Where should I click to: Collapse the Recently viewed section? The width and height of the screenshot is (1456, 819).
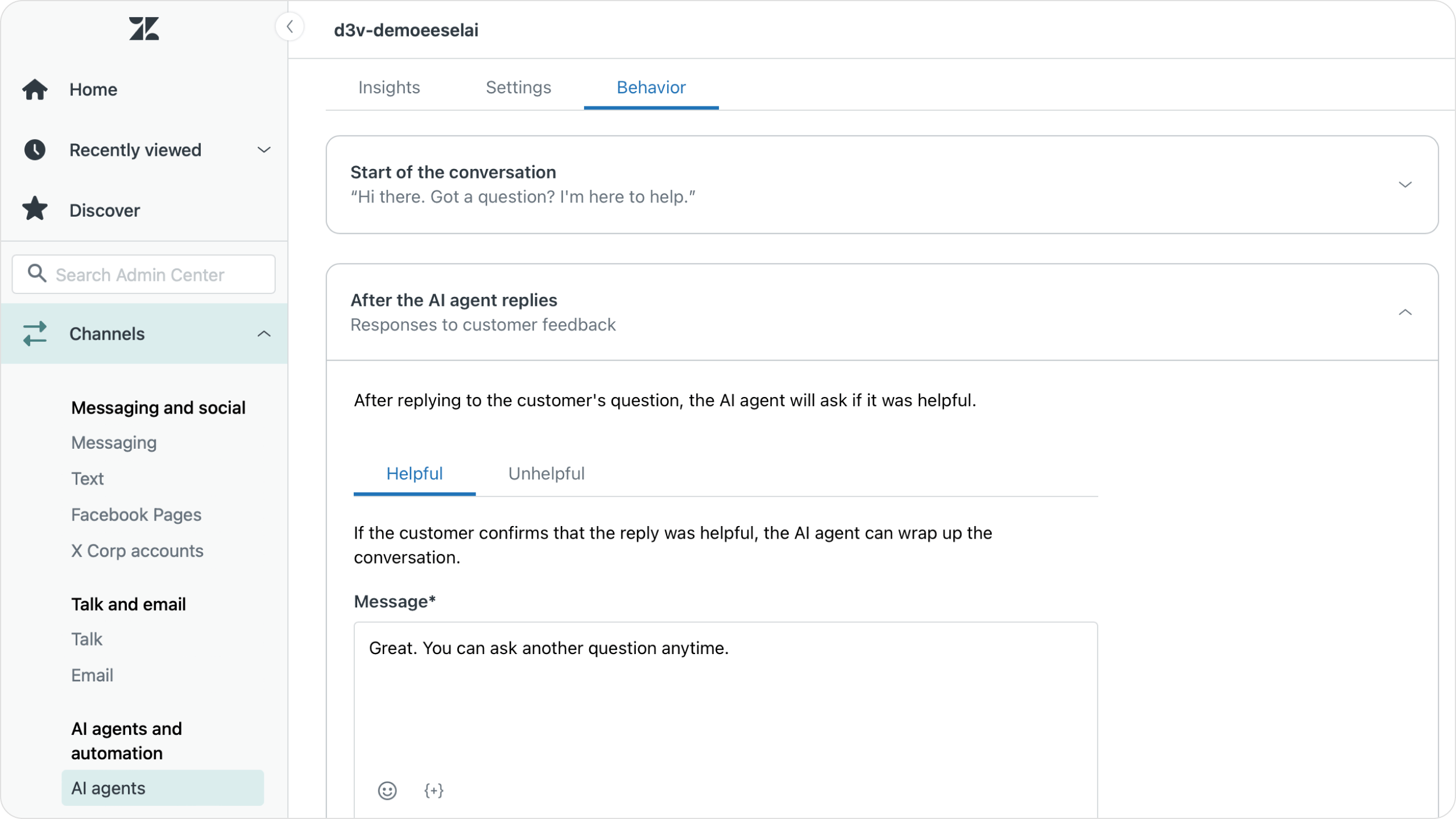265,150
